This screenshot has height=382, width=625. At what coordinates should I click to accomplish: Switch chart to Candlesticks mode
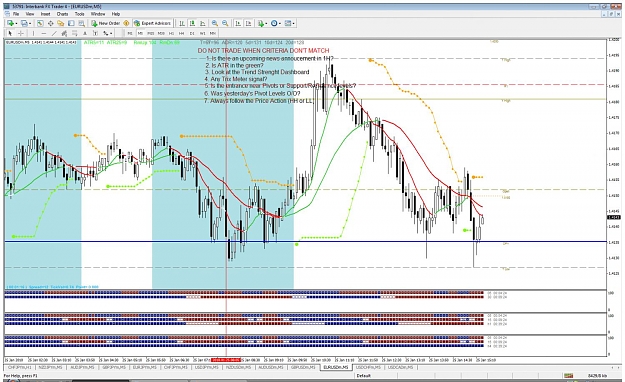(192, 24)
